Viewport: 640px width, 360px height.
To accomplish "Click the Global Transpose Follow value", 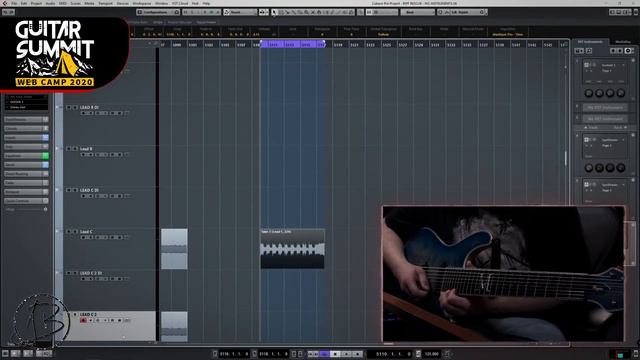I will 383,35.
